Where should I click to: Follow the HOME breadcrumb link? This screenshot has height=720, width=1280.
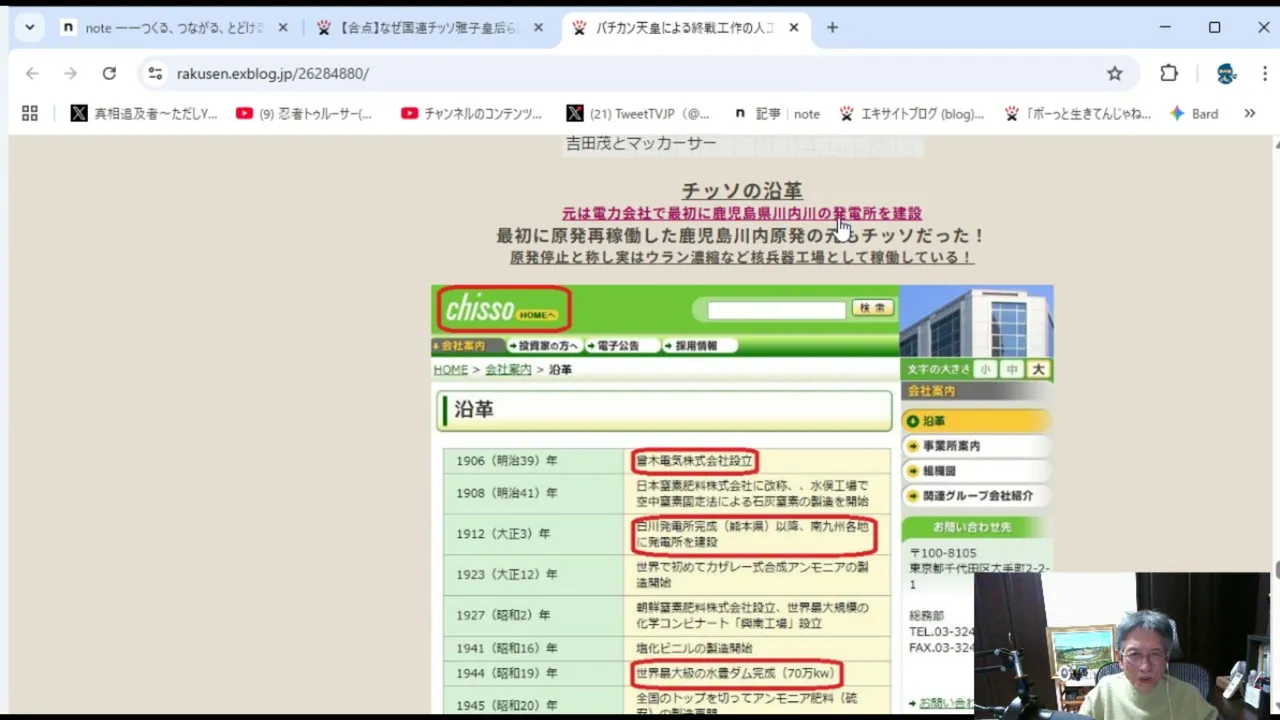tap(450, 370)
